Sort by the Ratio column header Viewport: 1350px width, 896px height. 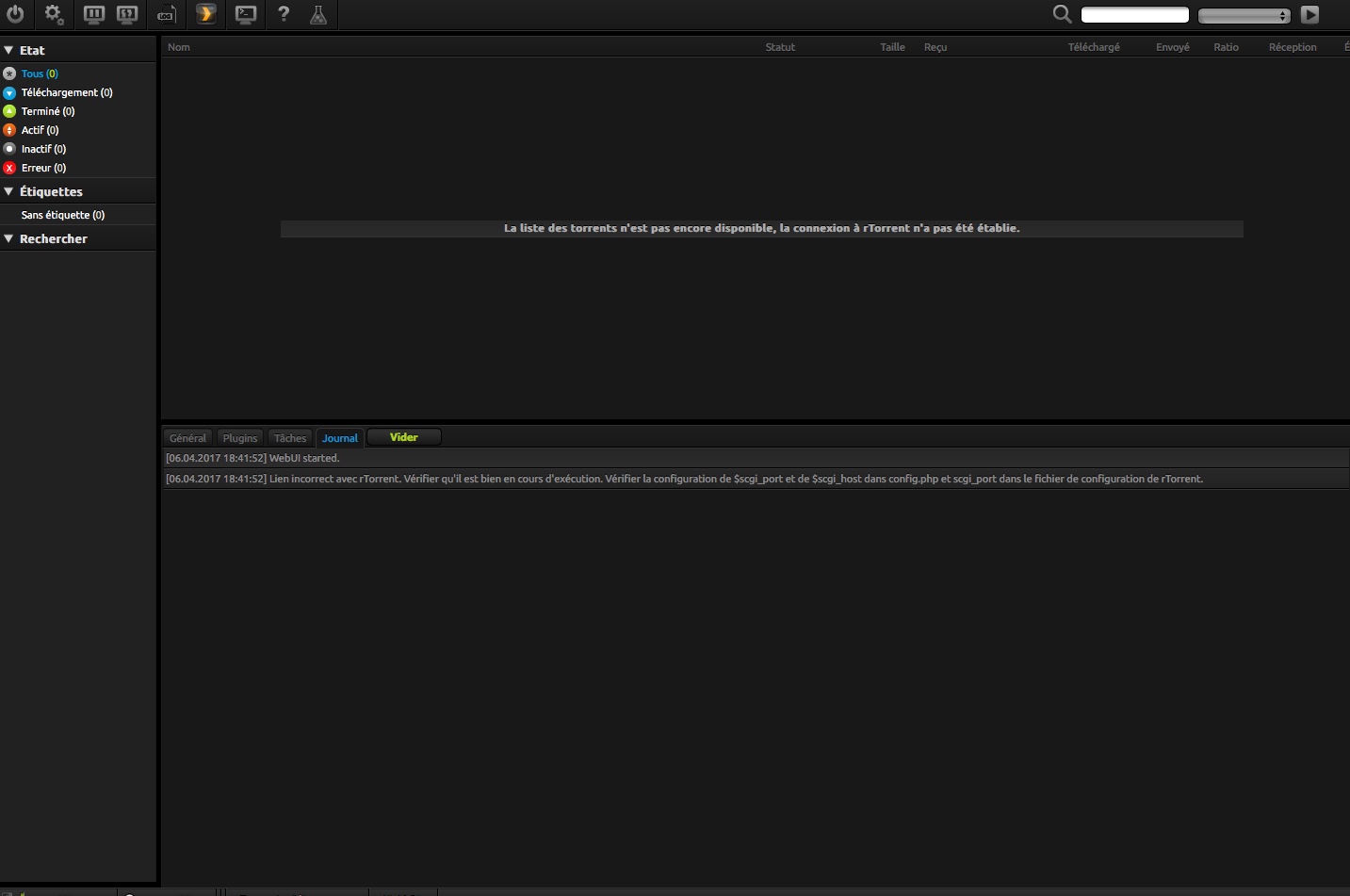coord(1226,47)
